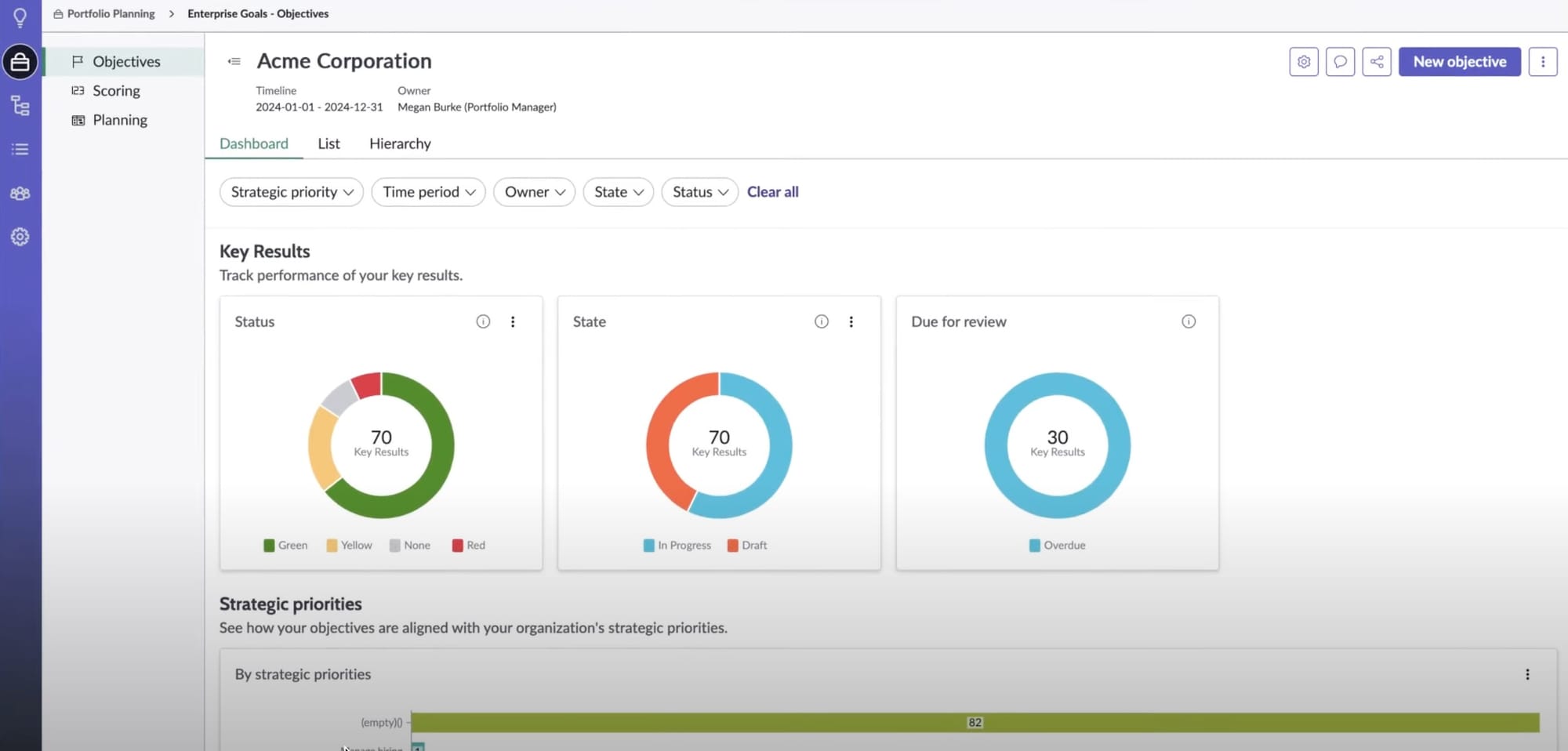Expand the Time period filter
1568x751 pixels.
click(429, 192)
